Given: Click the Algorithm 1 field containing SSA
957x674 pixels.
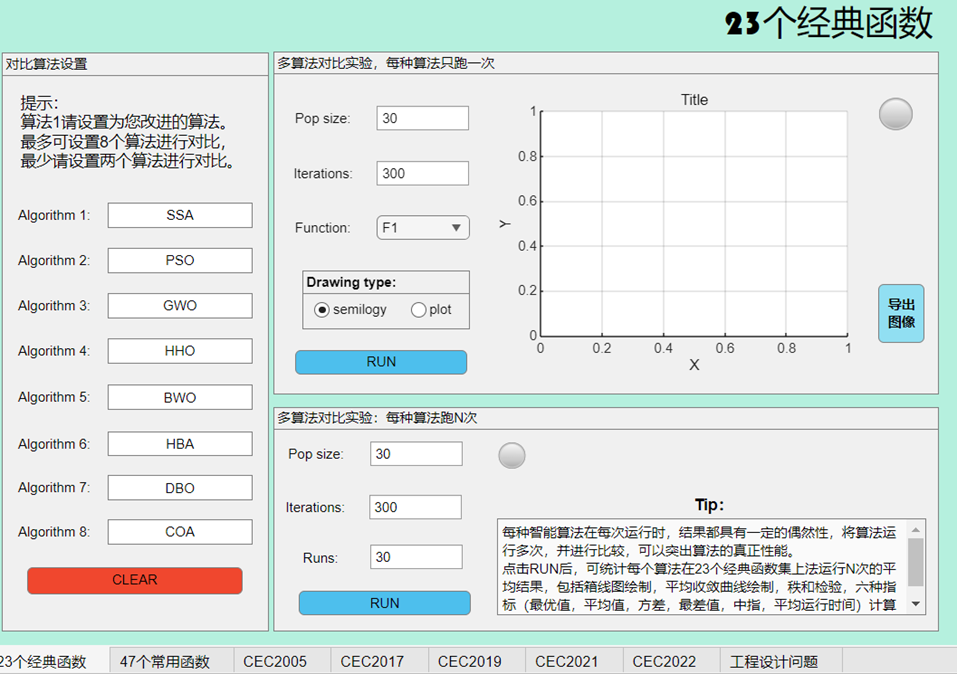Looking at the screenshot, I should pyautogui.click(x=180, y=215).
